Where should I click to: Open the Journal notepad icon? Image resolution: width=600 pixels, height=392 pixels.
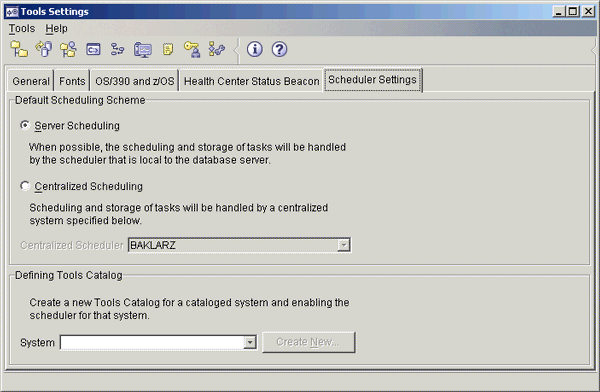coord(168,49)
